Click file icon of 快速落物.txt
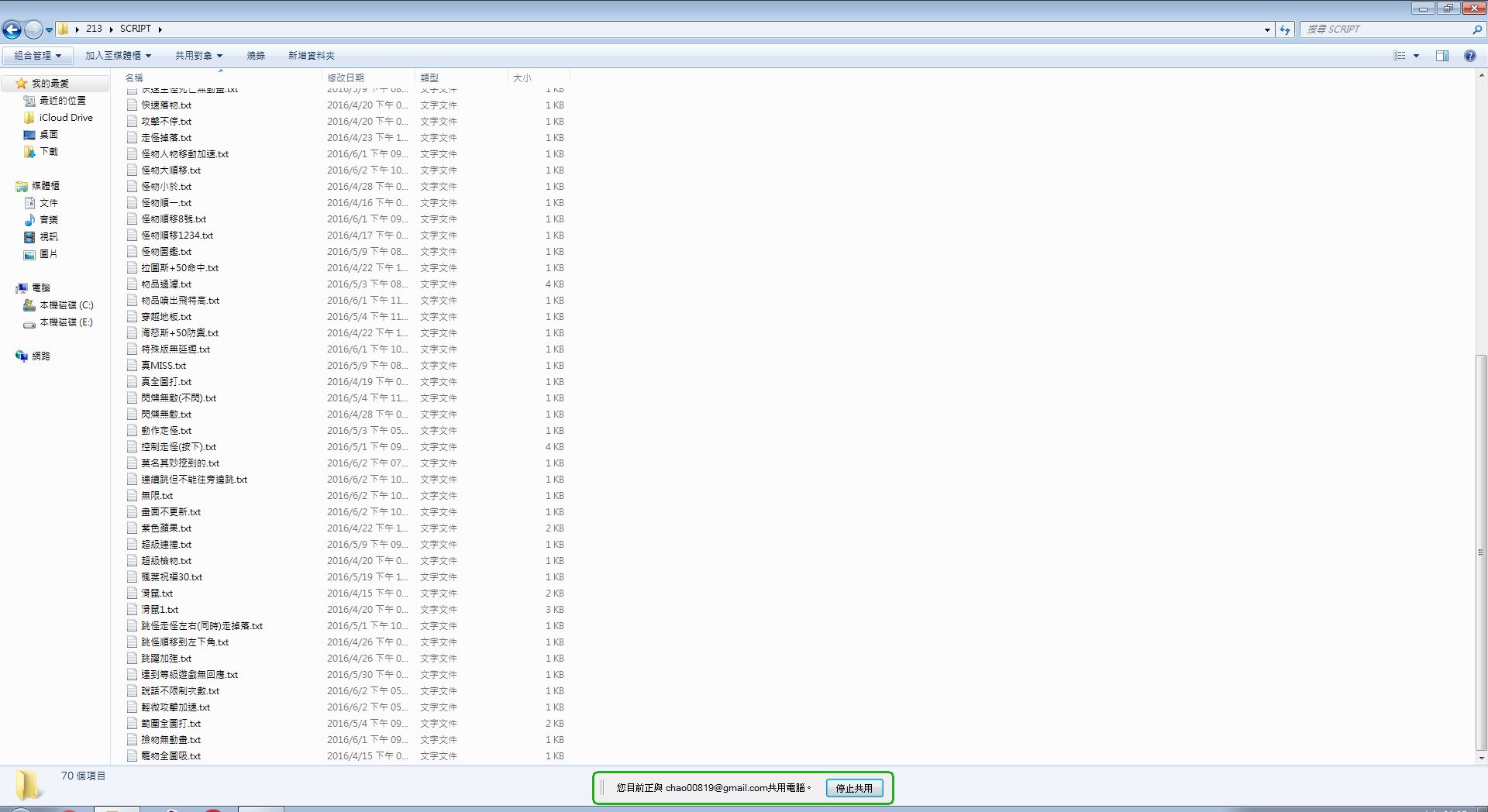The width and height of the screenshot is (1488, 812). (133, 105)
